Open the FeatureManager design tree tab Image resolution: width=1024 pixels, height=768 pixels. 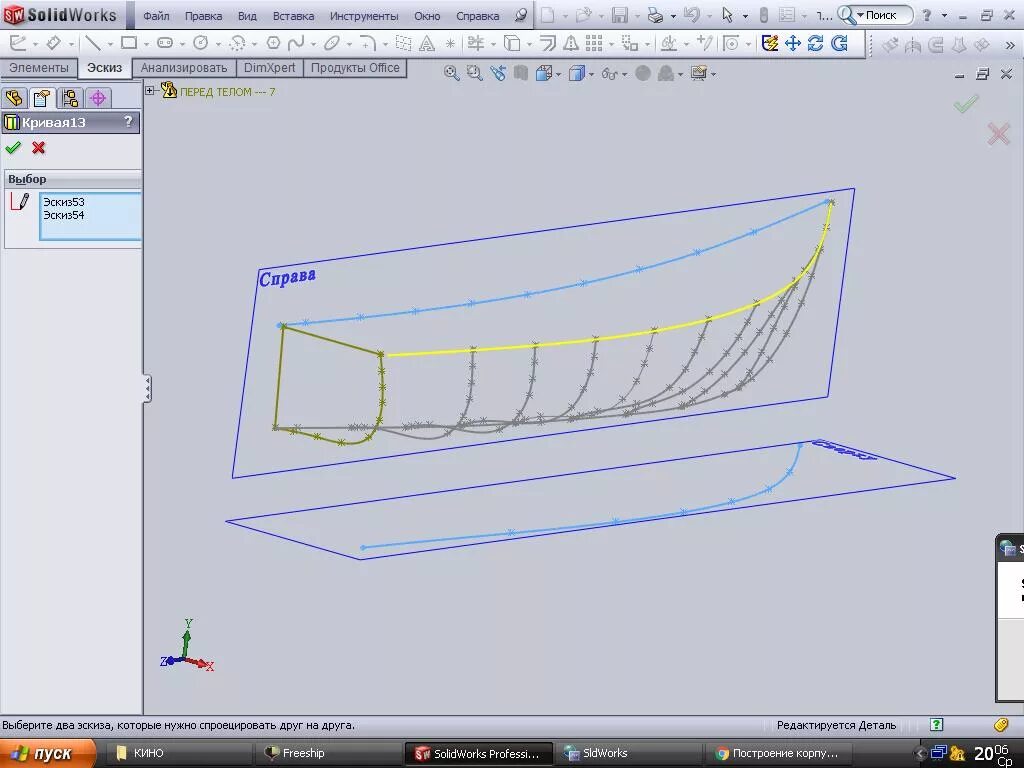coord(14,98)
